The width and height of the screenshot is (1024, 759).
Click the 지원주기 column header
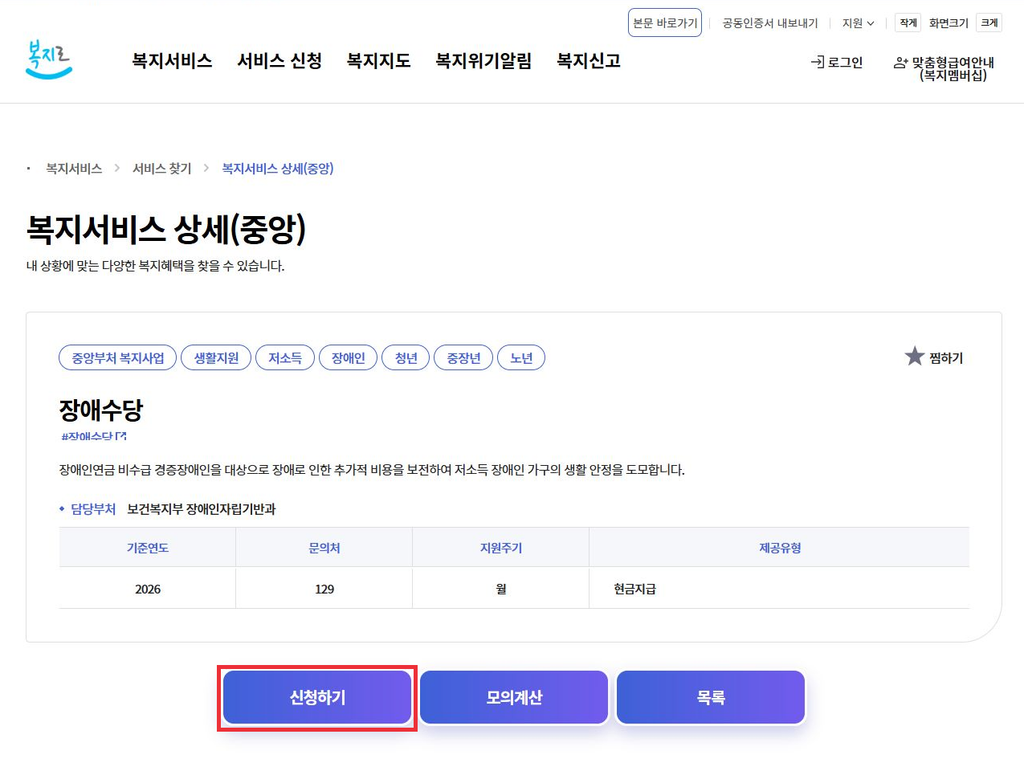click(501, 548)
